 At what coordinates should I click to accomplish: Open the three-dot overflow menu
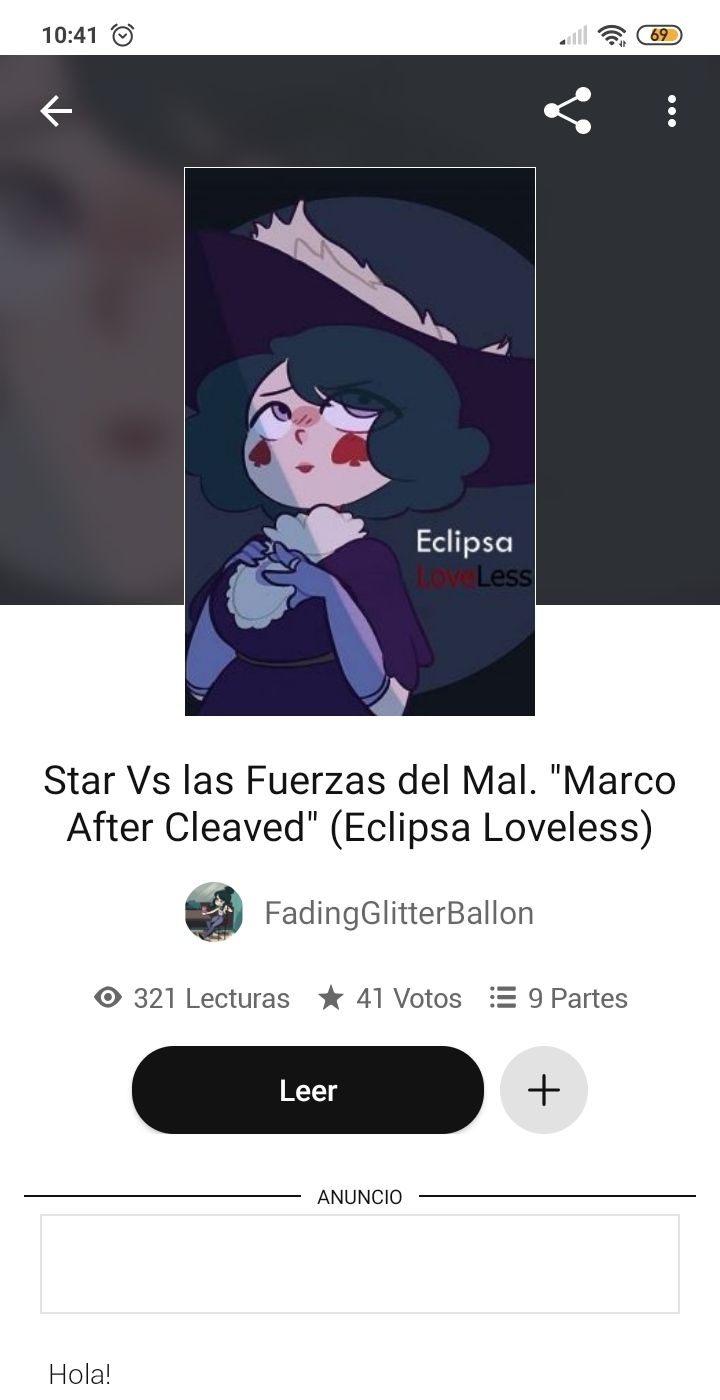pyautogui.click(x=672, y=111)
